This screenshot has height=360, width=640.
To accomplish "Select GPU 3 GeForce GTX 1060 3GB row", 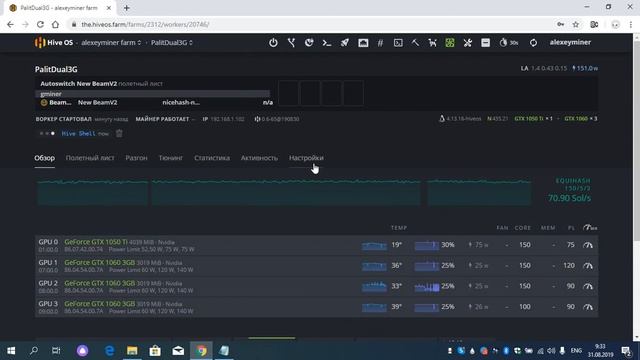I will pos(316,307).
